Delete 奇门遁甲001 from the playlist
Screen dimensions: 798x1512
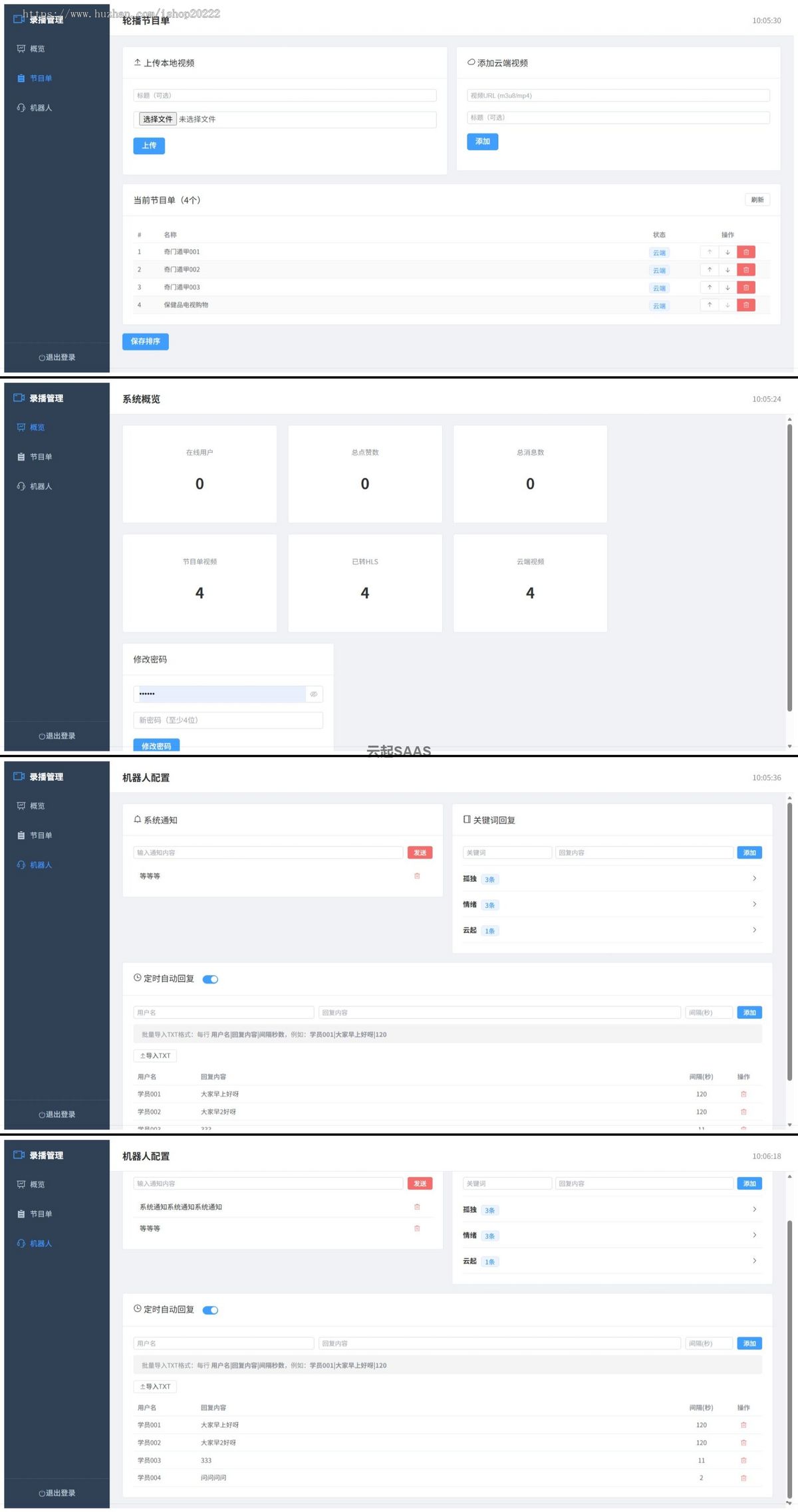coord(746,253)
